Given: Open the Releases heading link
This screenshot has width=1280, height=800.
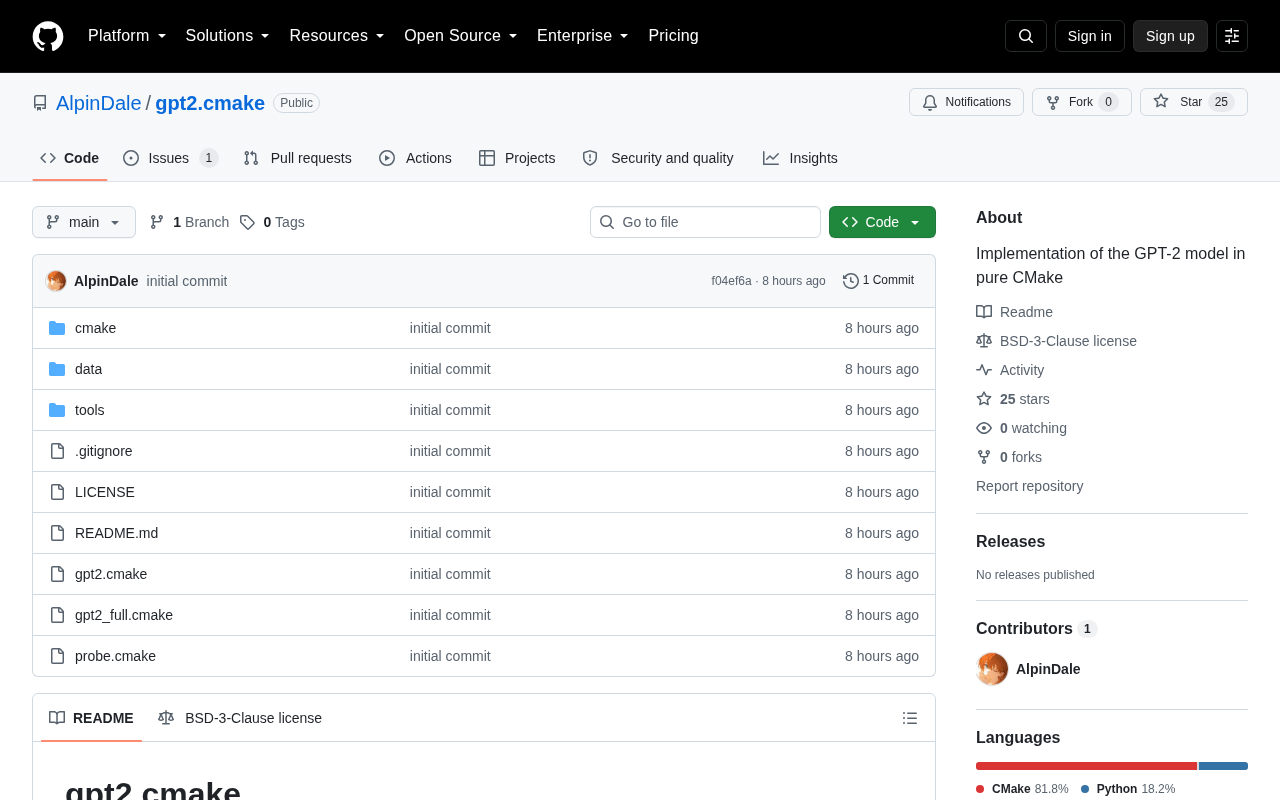Looking at the screenshot, I should [x=1010, y=542].
